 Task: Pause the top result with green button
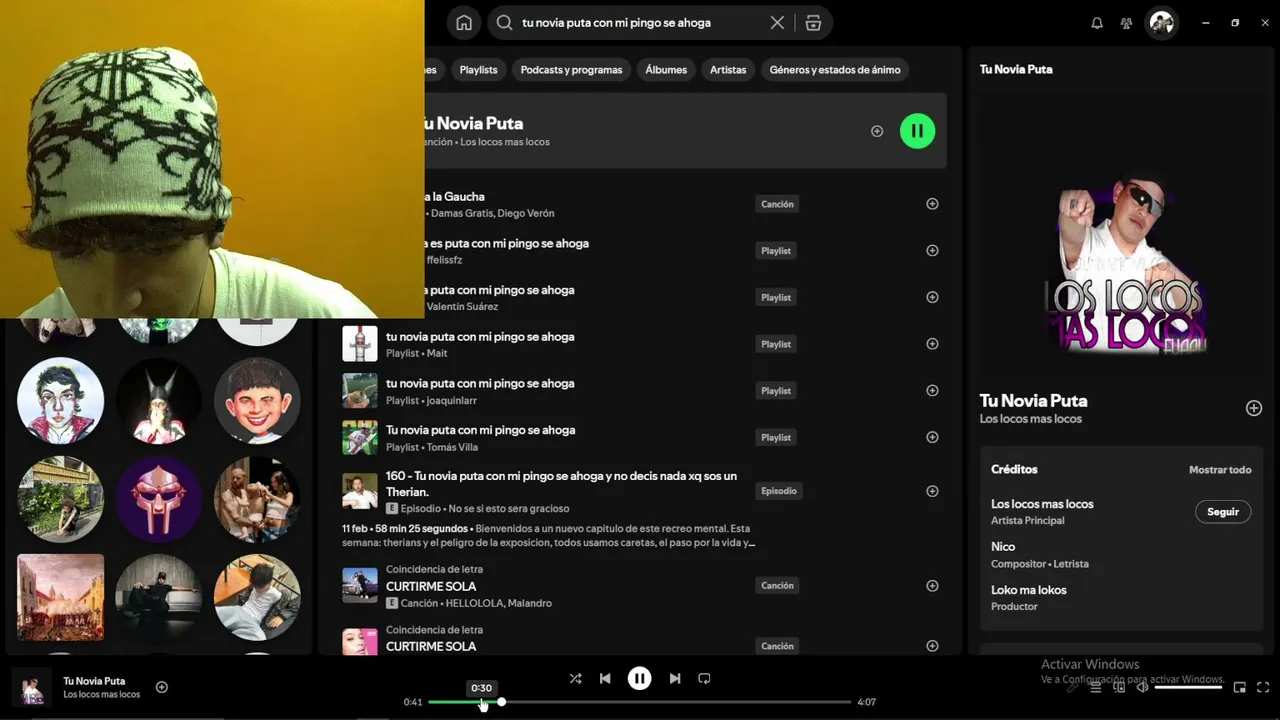click(917, 131)
